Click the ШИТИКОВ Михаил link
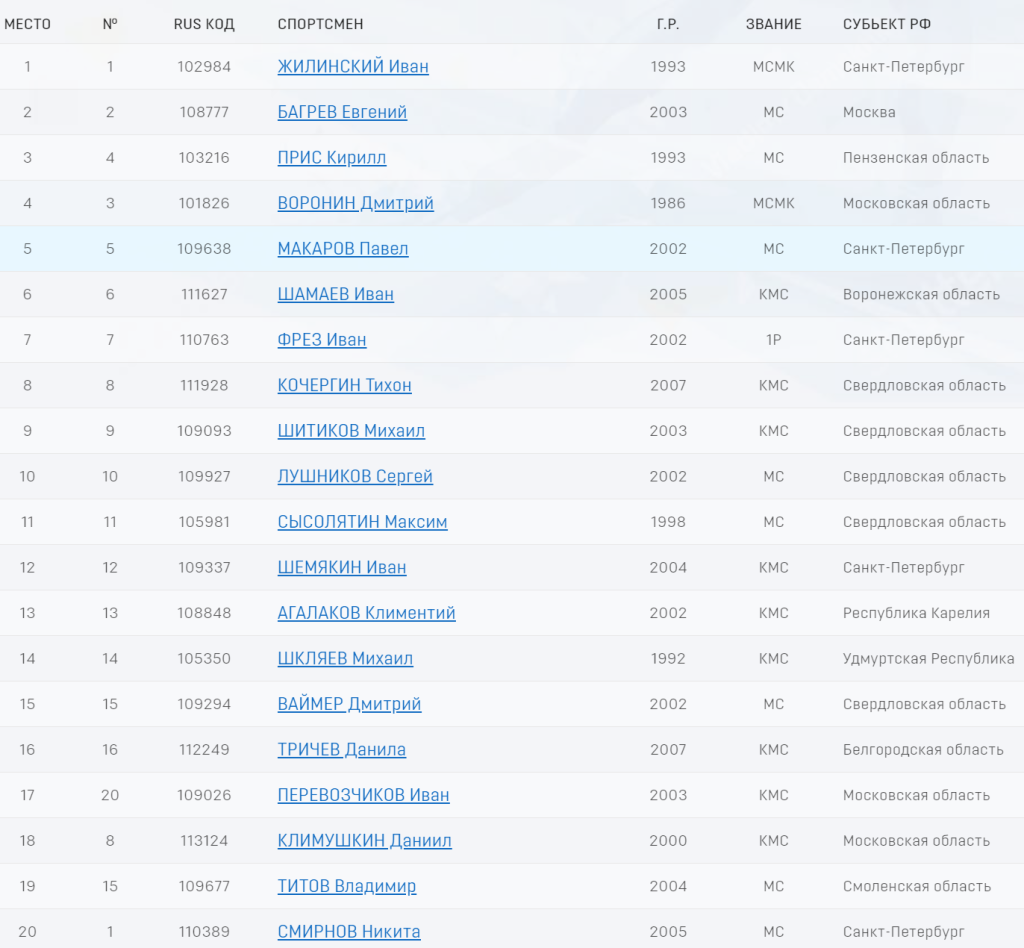 [351, 431]
